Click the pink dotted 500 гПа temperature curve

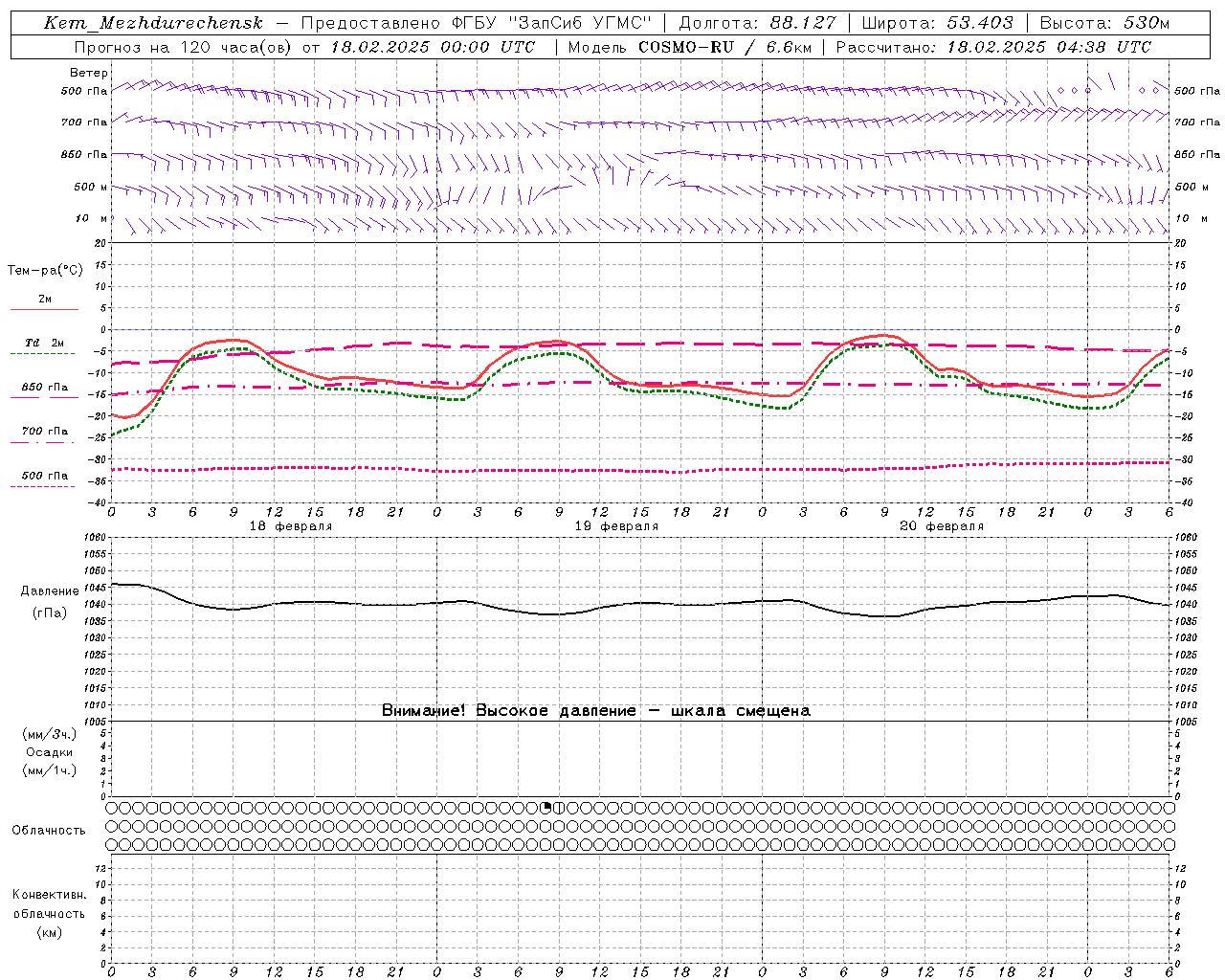click(639, 470)
